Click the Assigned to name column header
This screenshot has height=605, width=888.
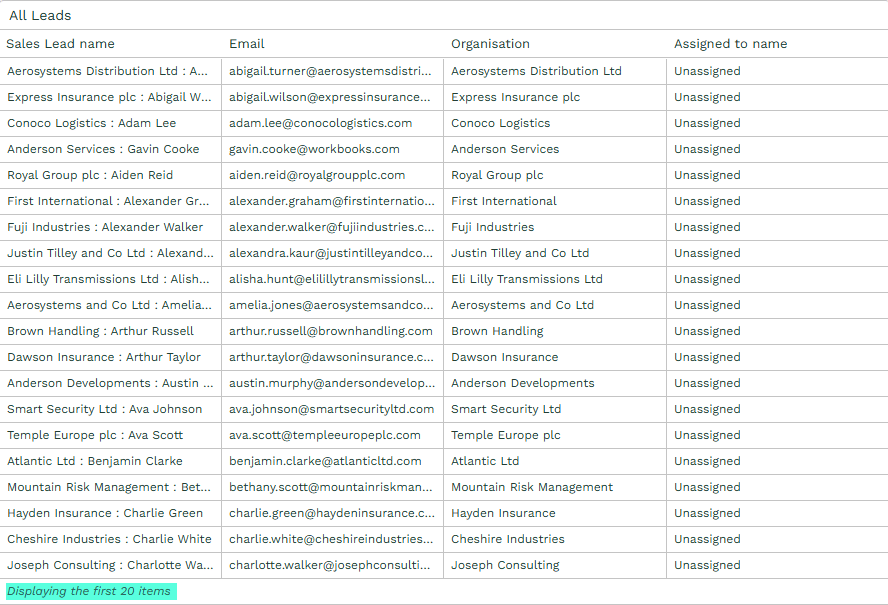click(x=730, y=44)
